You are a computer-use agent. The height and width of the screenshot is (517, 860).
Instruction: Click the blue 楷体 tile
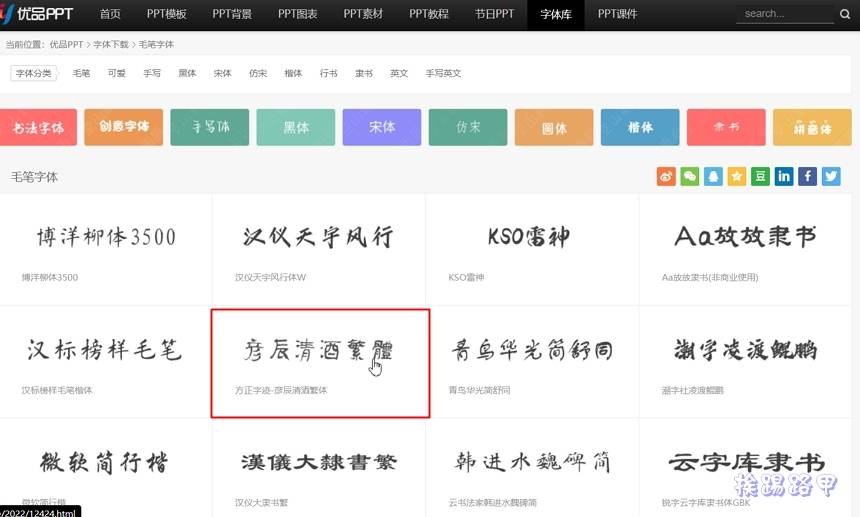click(640, 127)
